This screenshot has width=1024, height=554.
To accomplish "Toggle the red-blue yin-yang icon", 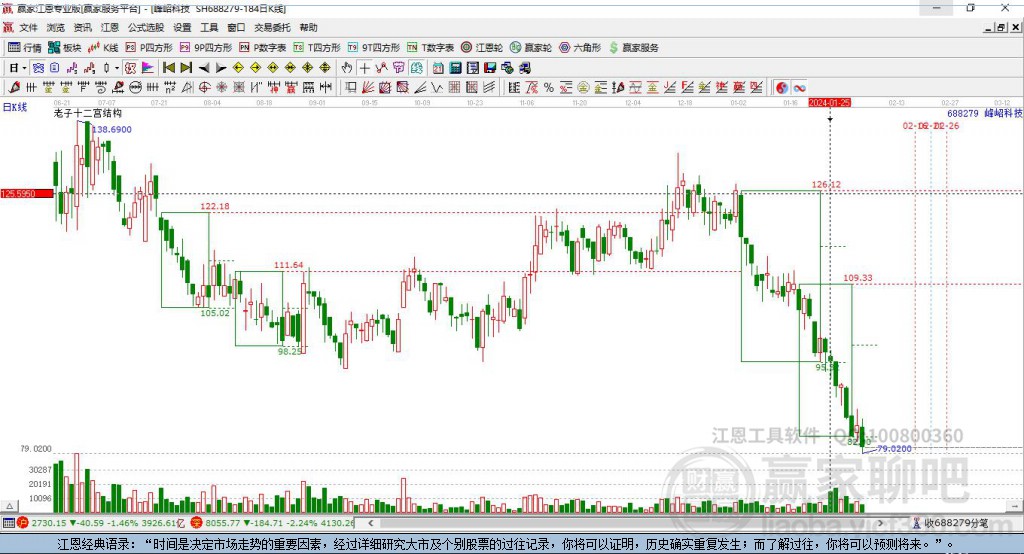I will pos(782,88).
